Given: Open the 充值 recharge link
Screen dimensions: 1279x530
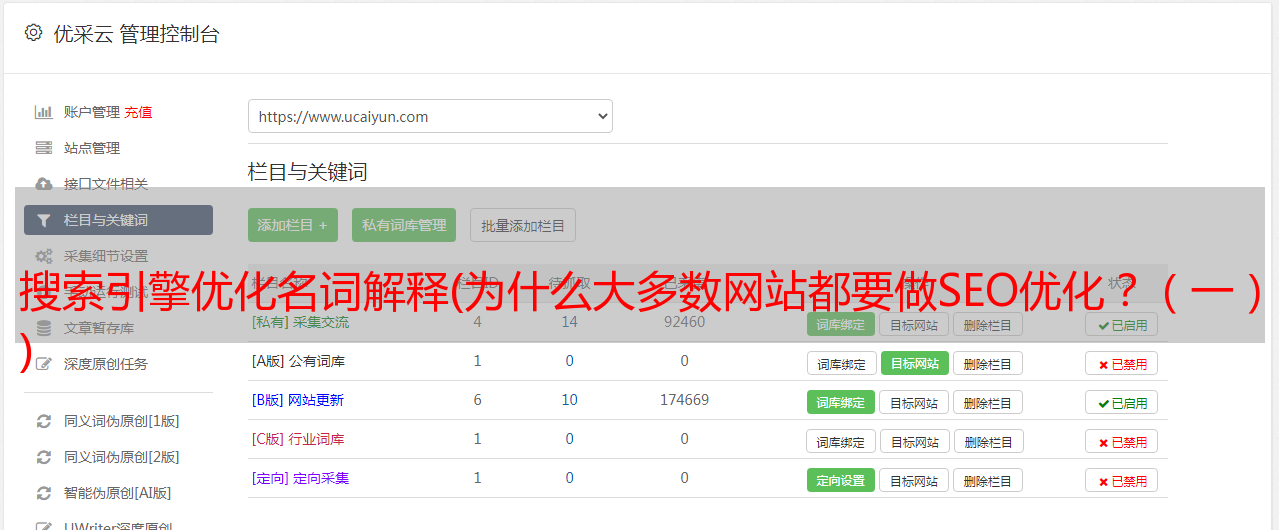Looking at the screenshot, I should tap(138, 112).
